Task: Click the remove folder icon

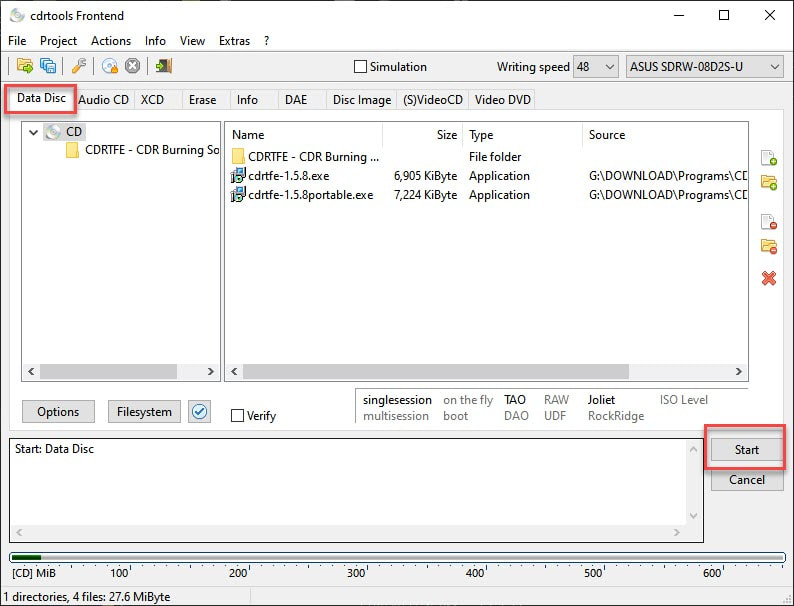Action: [x=769, y=246]
